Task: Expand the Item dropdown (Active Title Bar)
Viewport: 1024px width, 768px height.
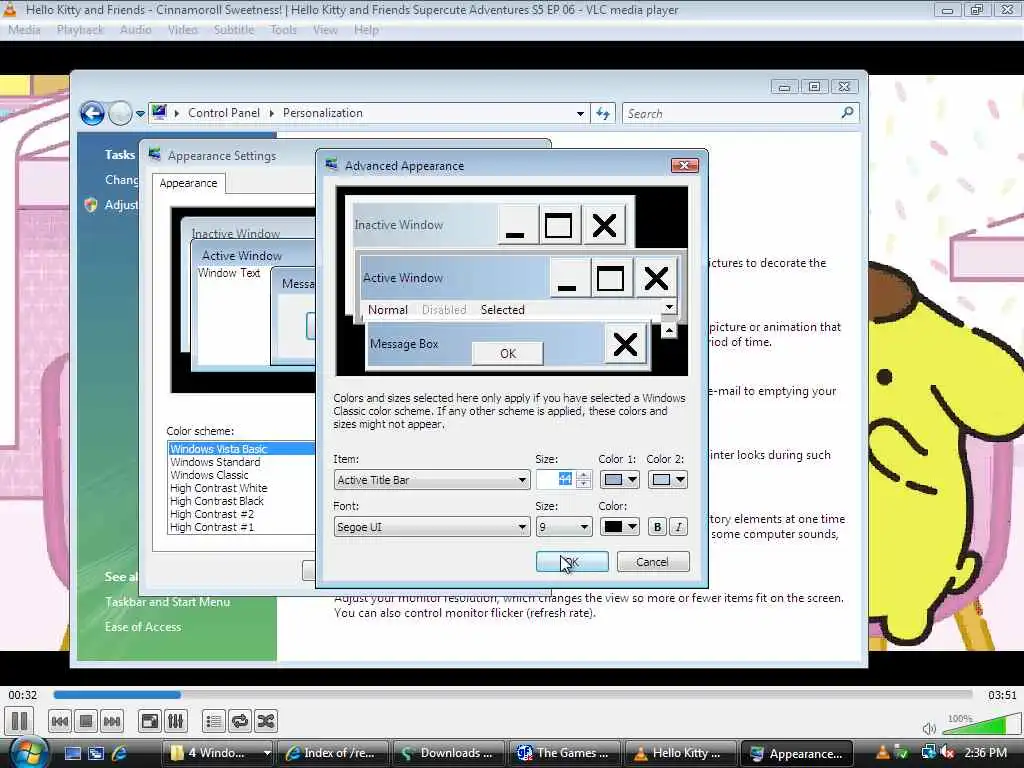Action: point(432,480)
